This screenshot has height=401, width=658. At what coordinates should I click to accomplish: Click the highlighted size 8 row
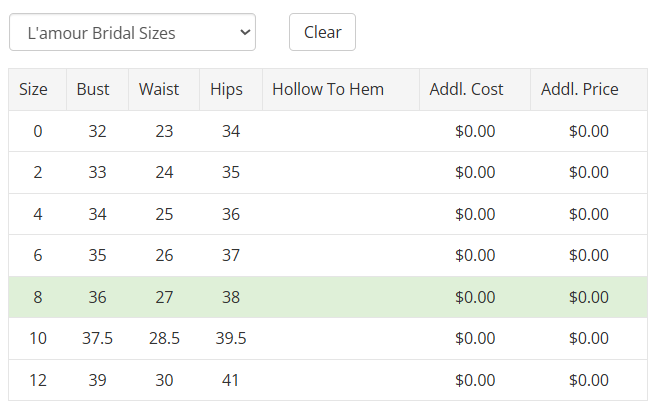(x=328, y=297)
